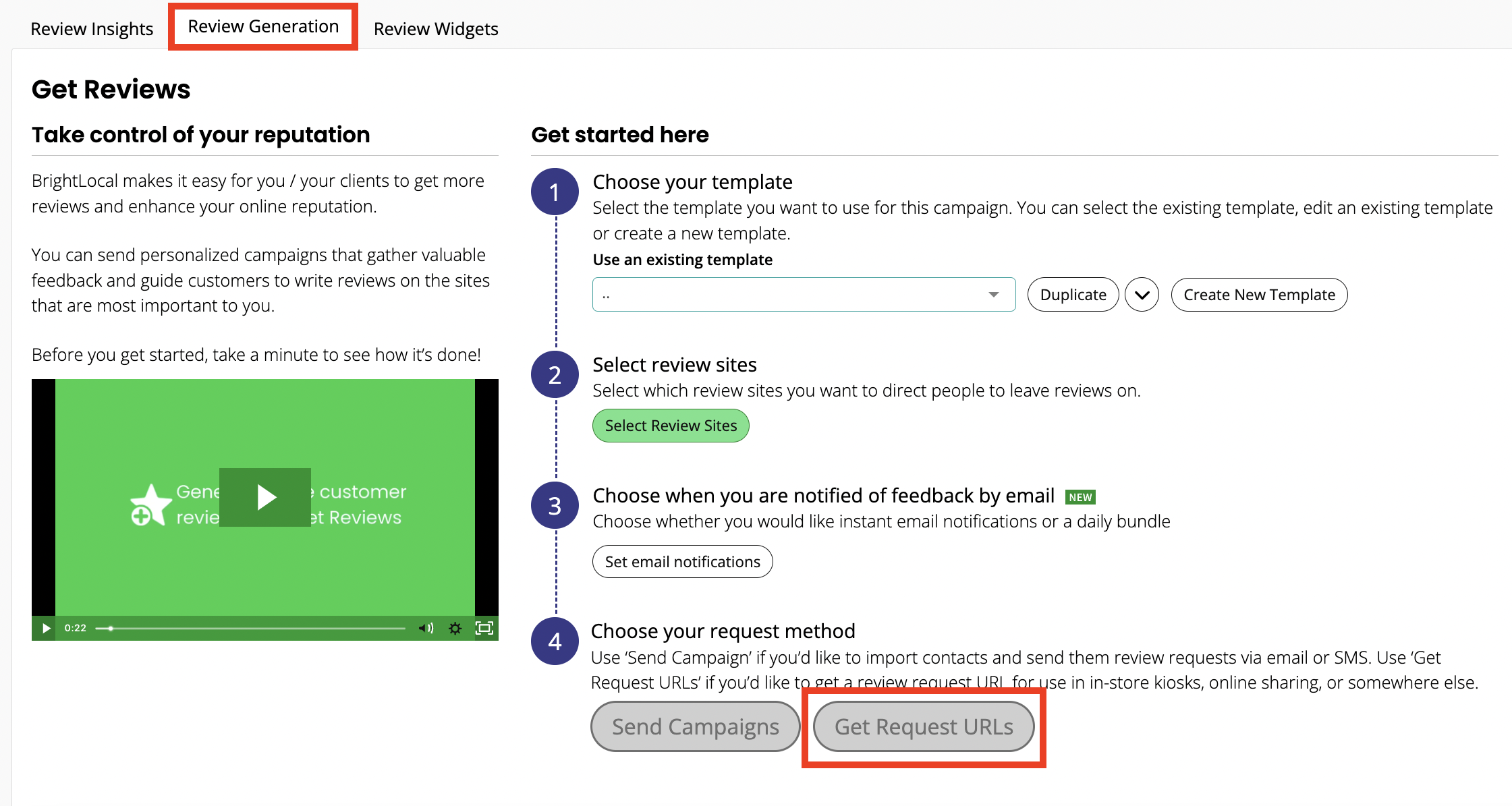Mute the video with speaker icon
The height and width of the screenshot is (806, 1512).
(x=426, y=628)
